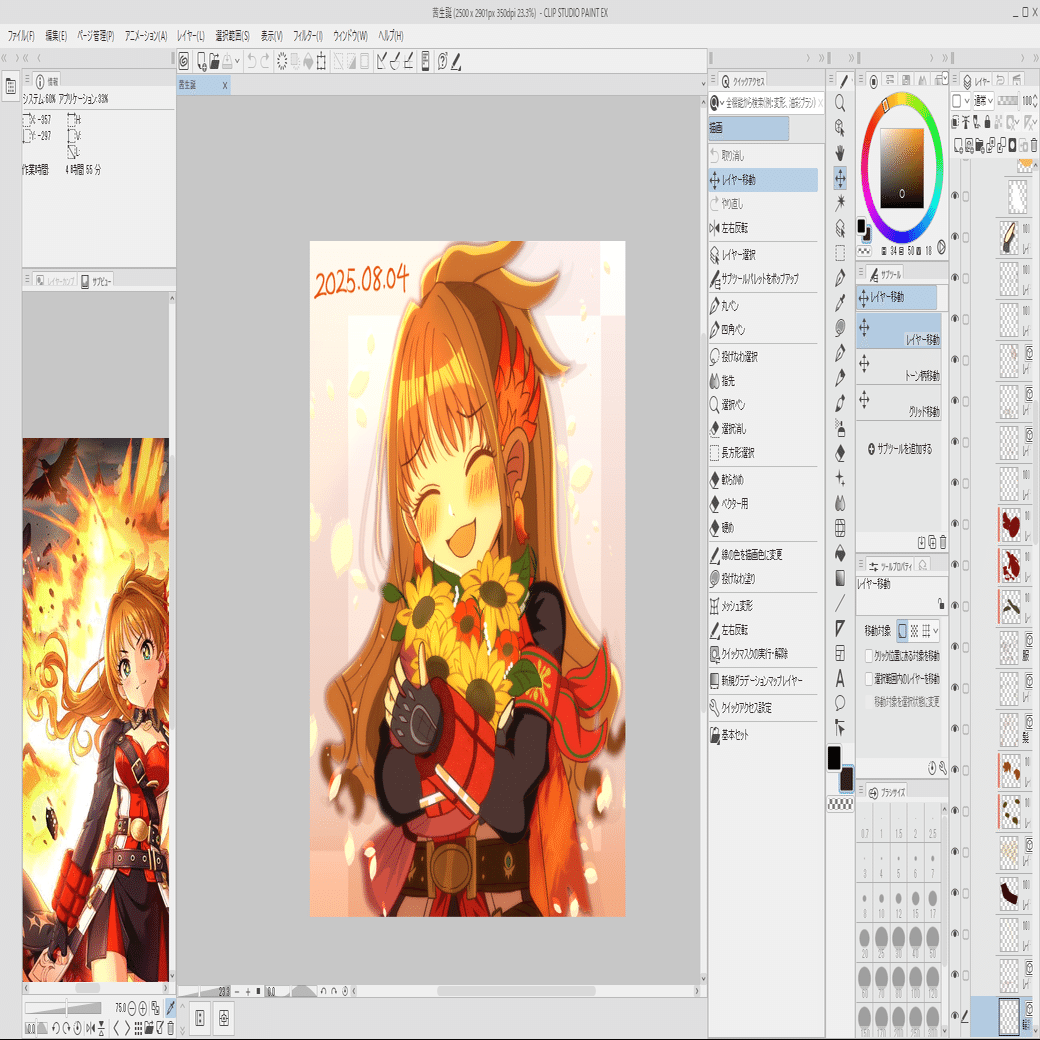Open blending mode dropdown 通常
Screen dimensions: 1040x1040
[983, 101]
